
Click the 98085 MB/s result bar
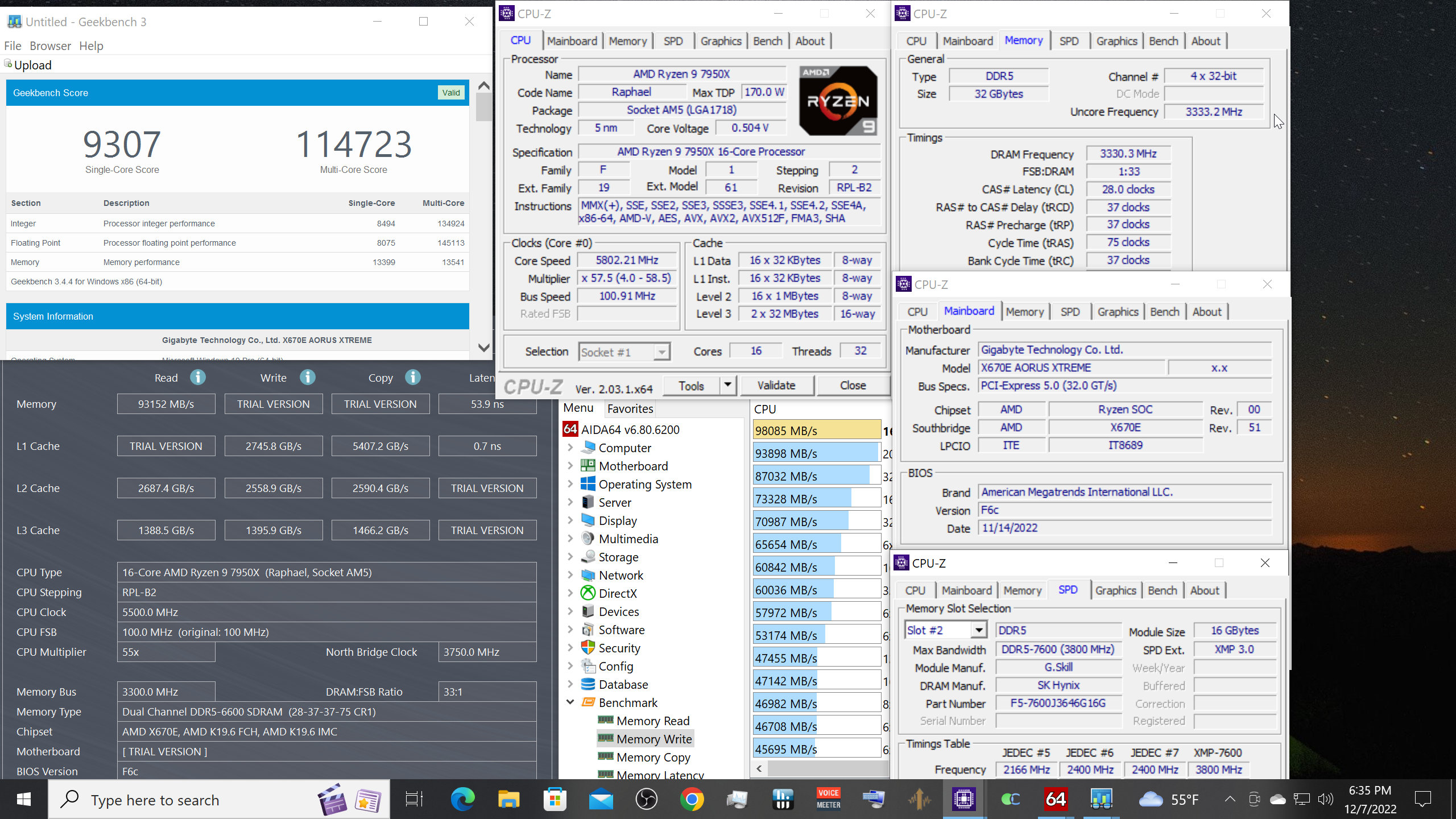click(x=817, y=431)
